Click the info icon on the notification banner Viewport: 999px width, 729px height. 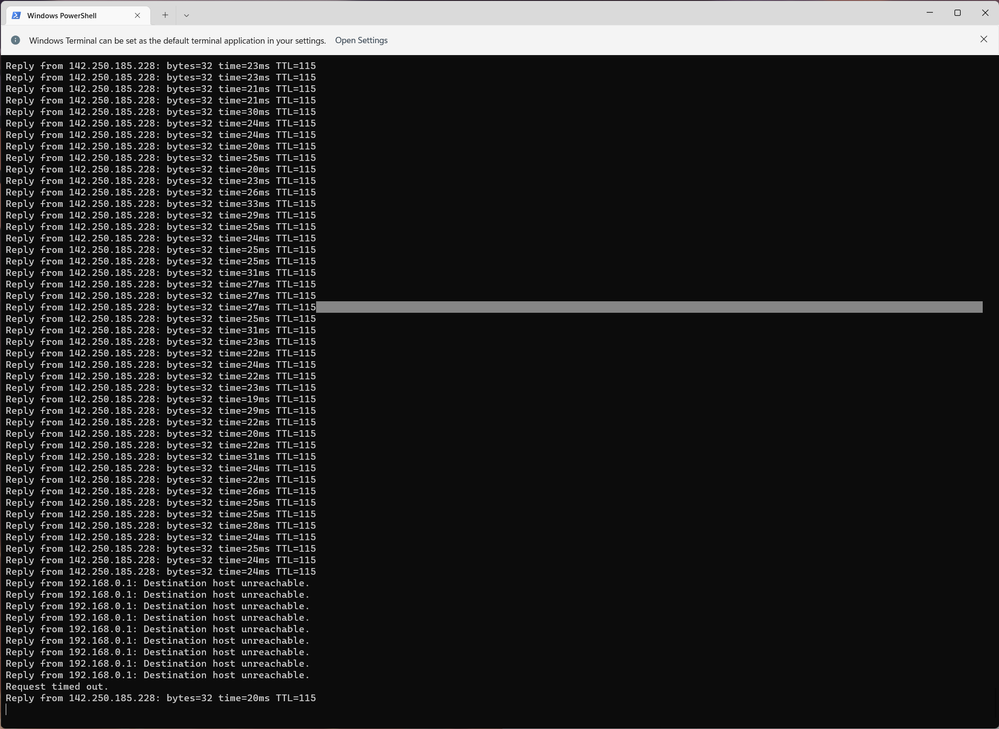(x=15, y=40)
